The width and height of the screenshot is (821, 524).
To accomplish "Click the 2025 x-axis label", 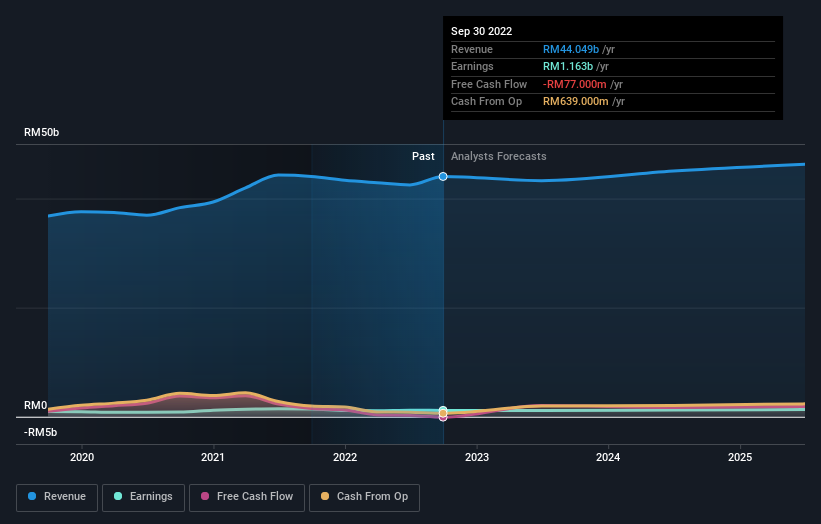I will click(x=740, y=457).
